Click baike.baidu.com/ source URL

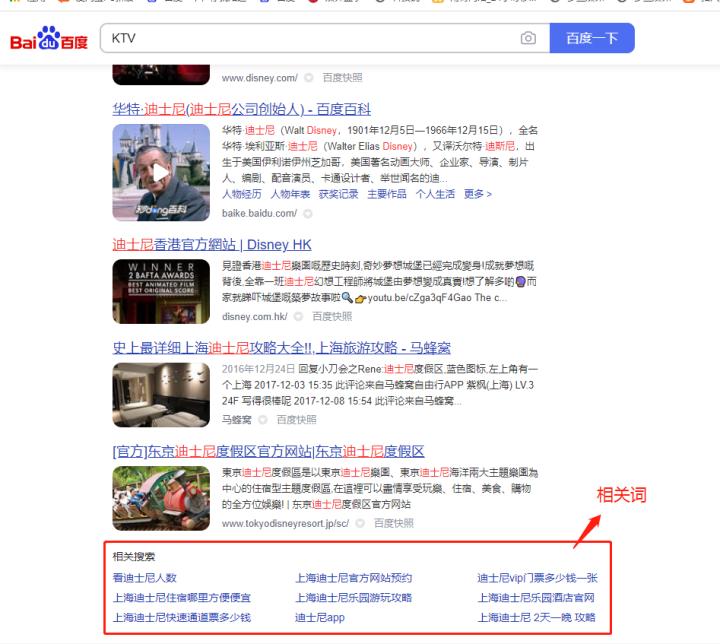coord(259,214)
